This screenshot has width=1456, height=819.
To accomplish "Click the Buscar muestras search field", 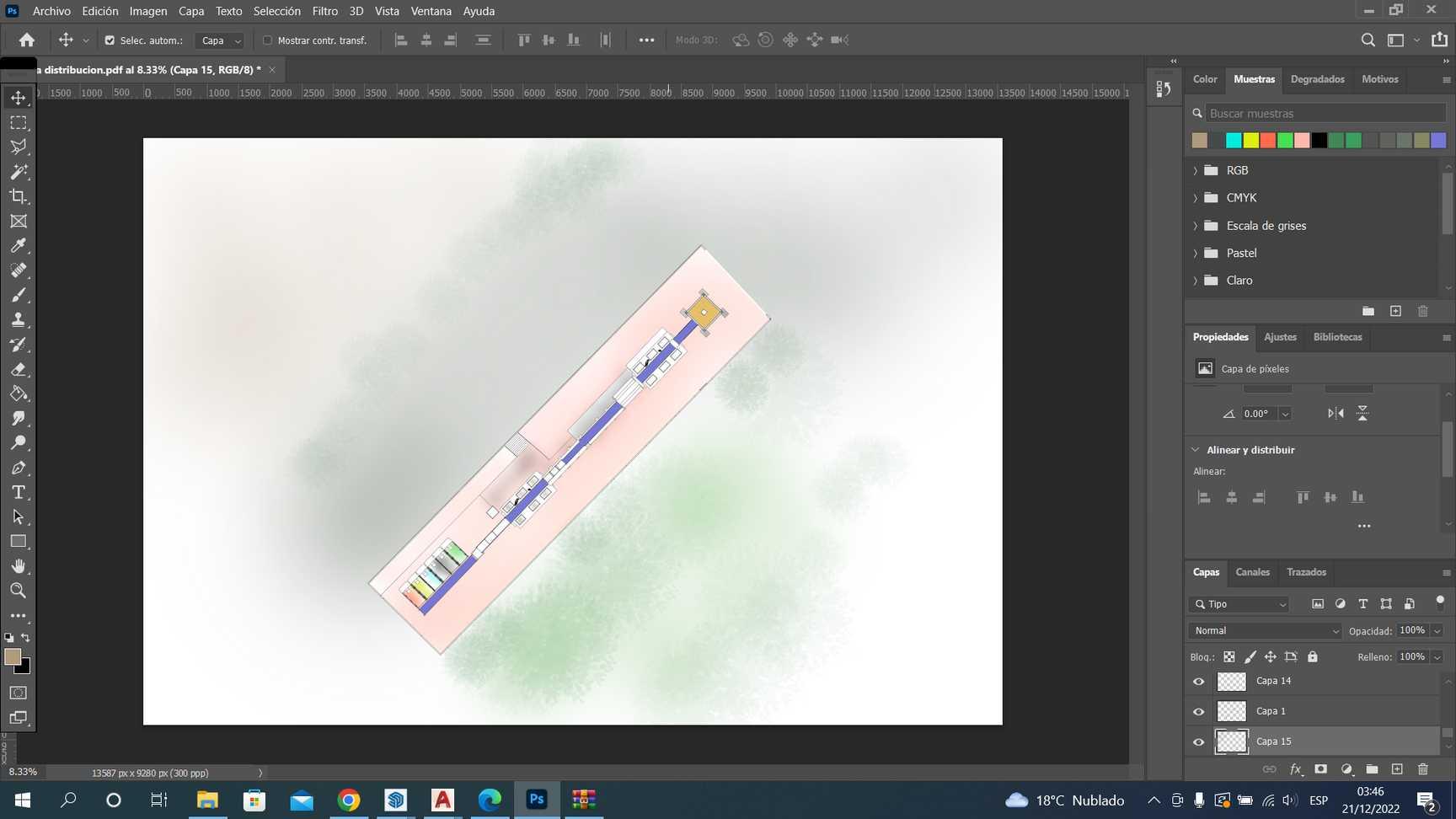I will click(x=1325, y=114).
